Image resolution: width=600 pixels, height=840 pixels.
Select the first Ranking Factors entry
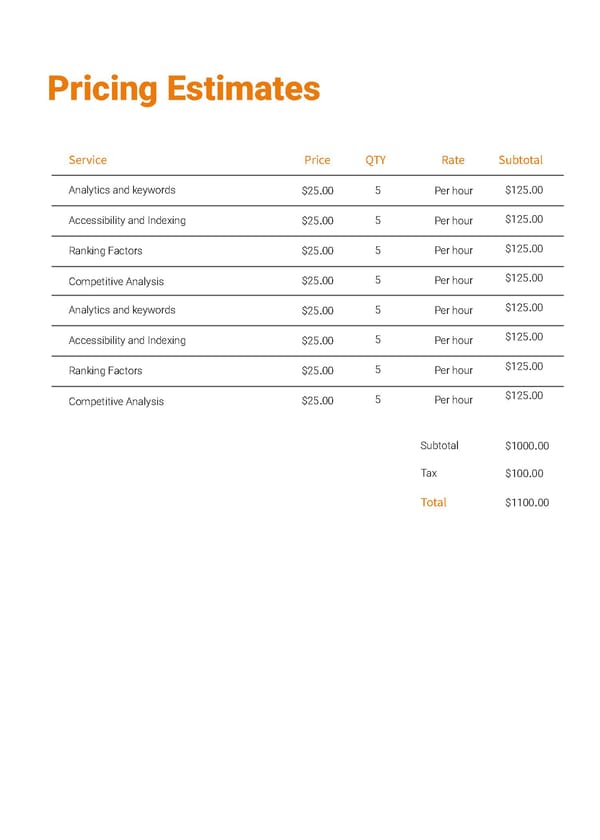pos(105,251)
